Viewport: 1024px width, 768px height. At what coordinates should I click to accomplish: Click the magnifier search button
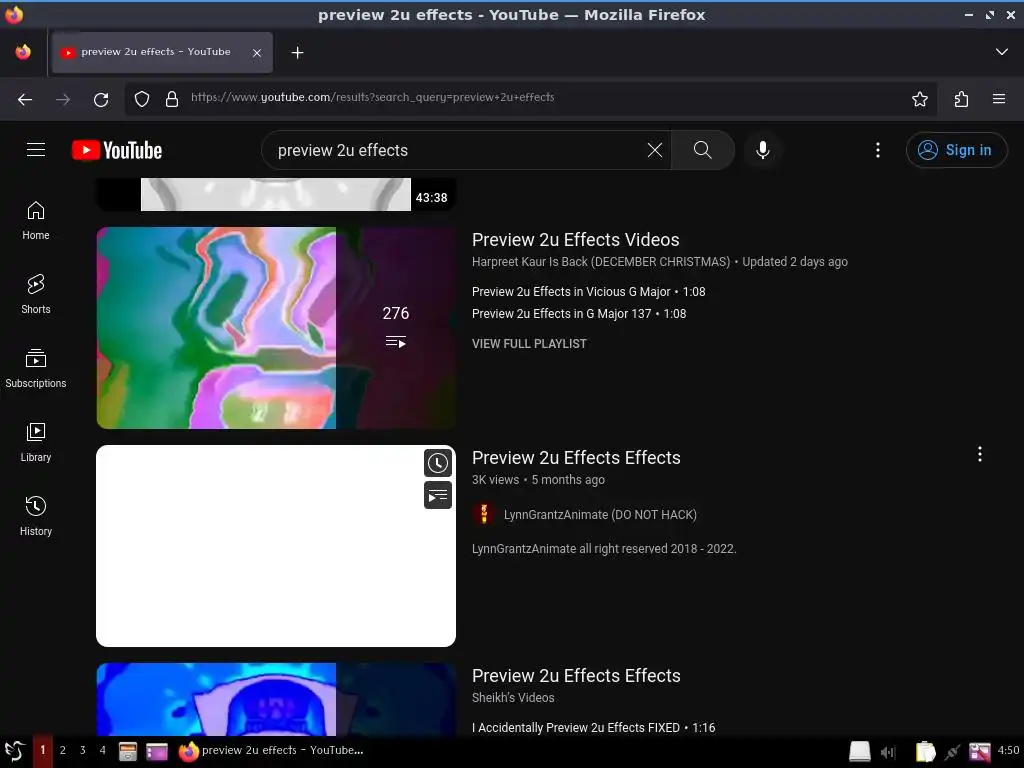click(x=703, y=150)
